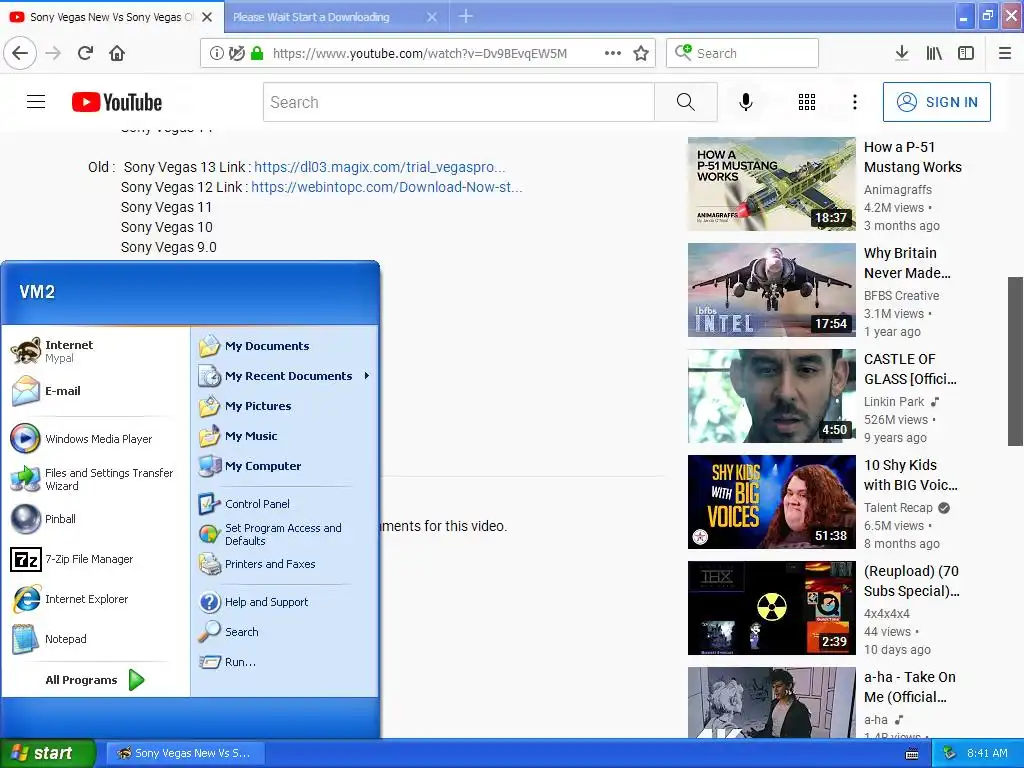
Task: Launch Mypal Internet from Start menu
Action: pos(95,351)
